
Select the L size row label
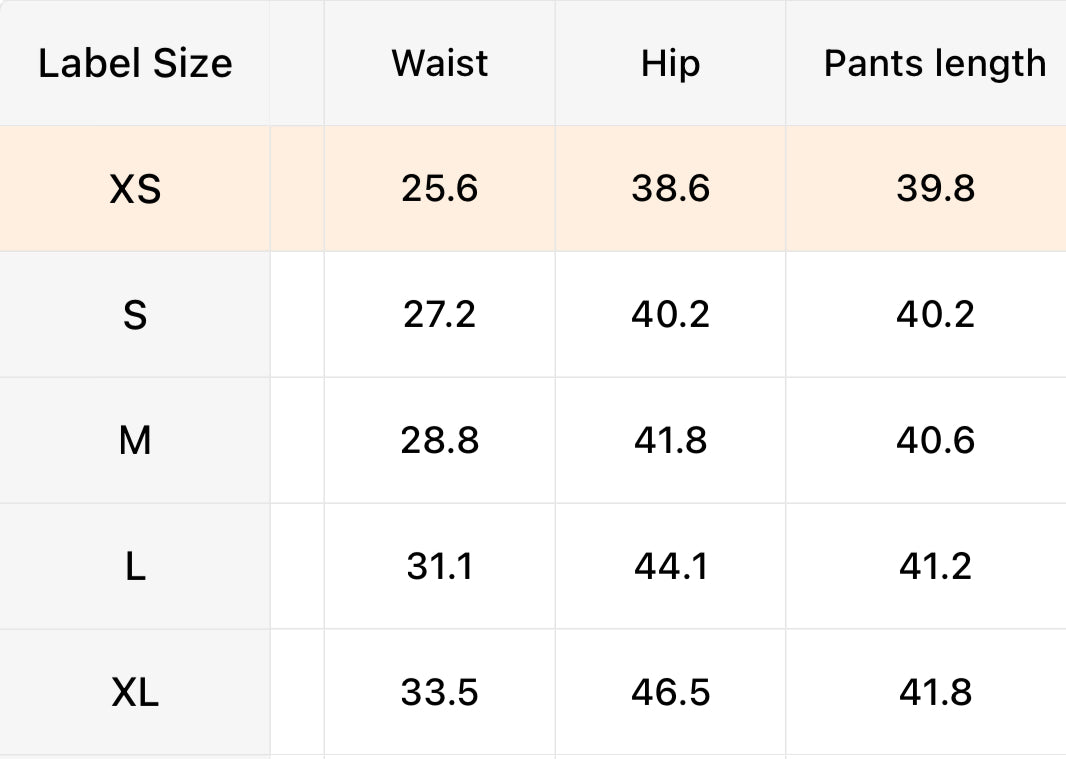click(135, 567)
